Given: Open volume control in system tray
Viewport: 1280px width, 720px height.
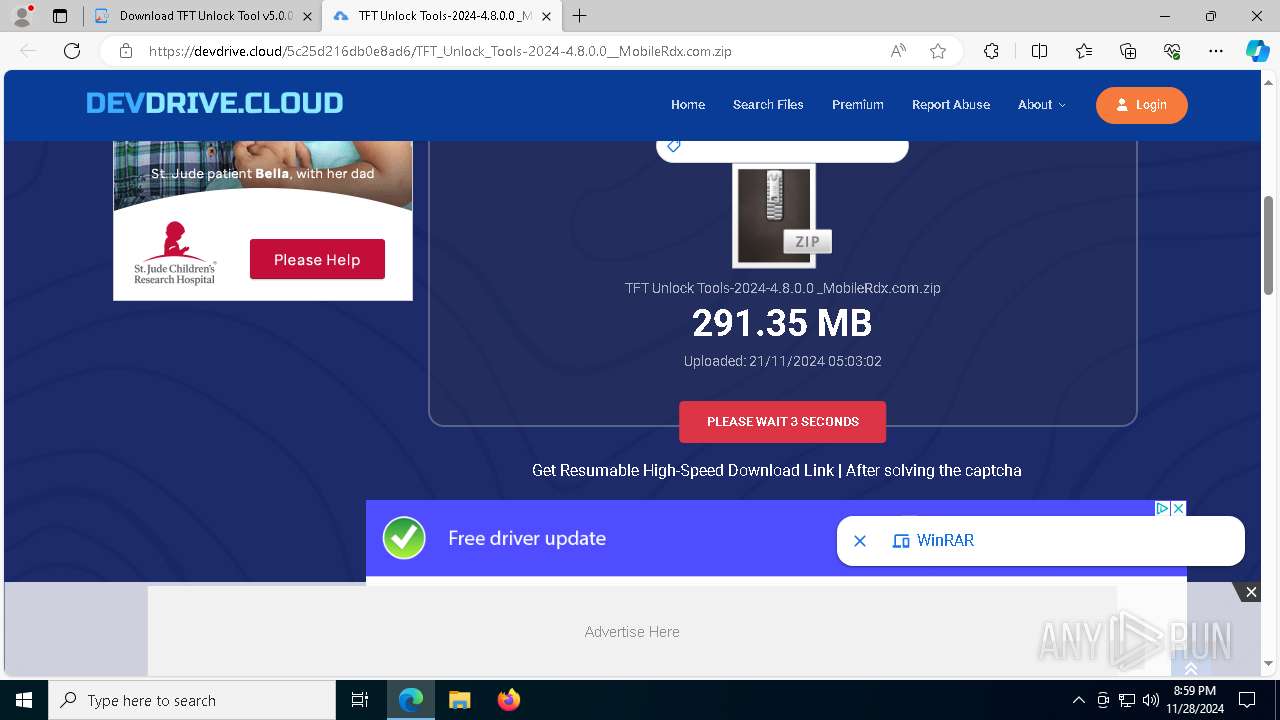Looking at the screenshot, I should tap(1151, 700).
